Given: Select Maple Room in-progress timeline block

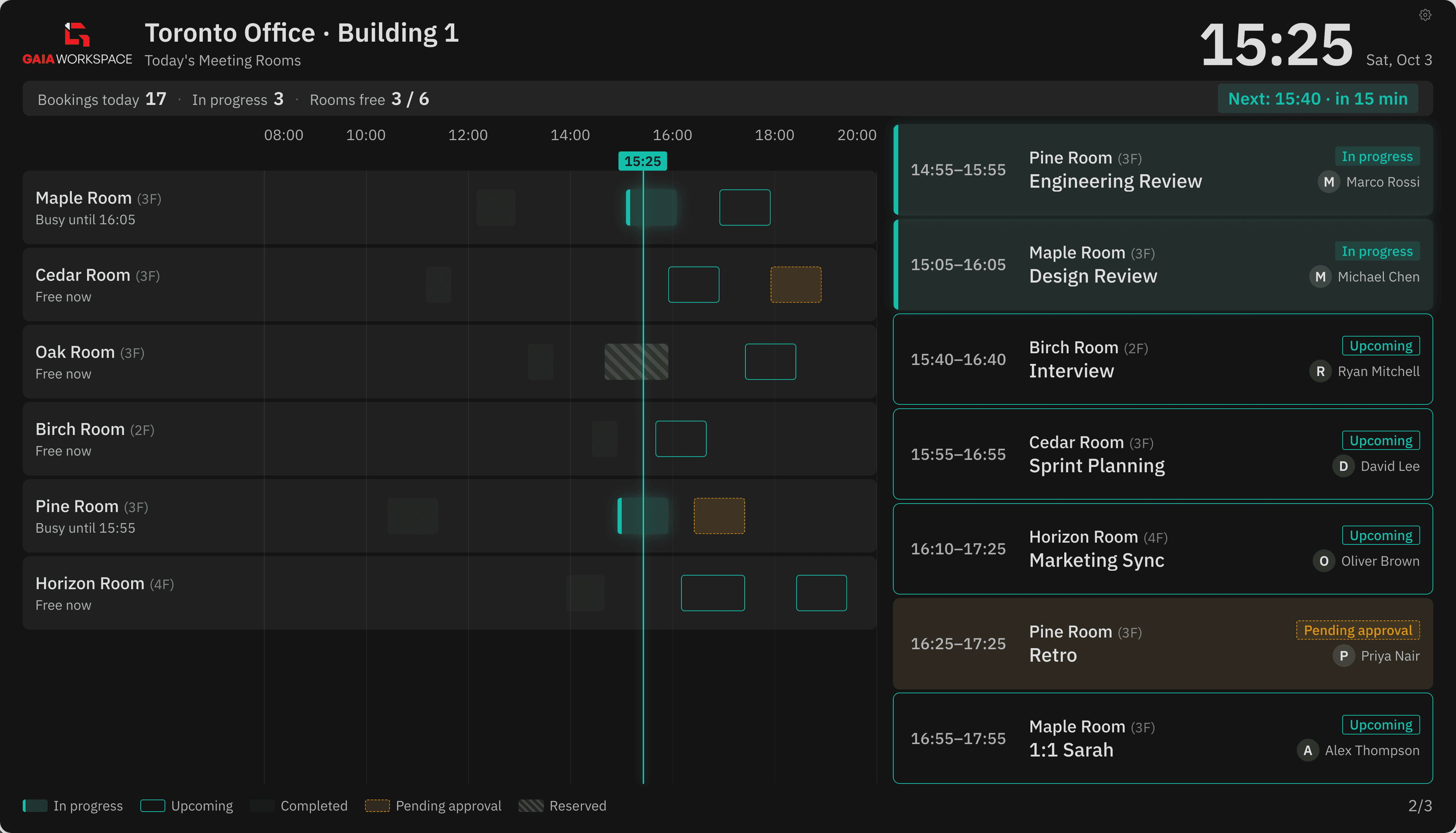Looking at the screenshot, I should coord(651,208).
